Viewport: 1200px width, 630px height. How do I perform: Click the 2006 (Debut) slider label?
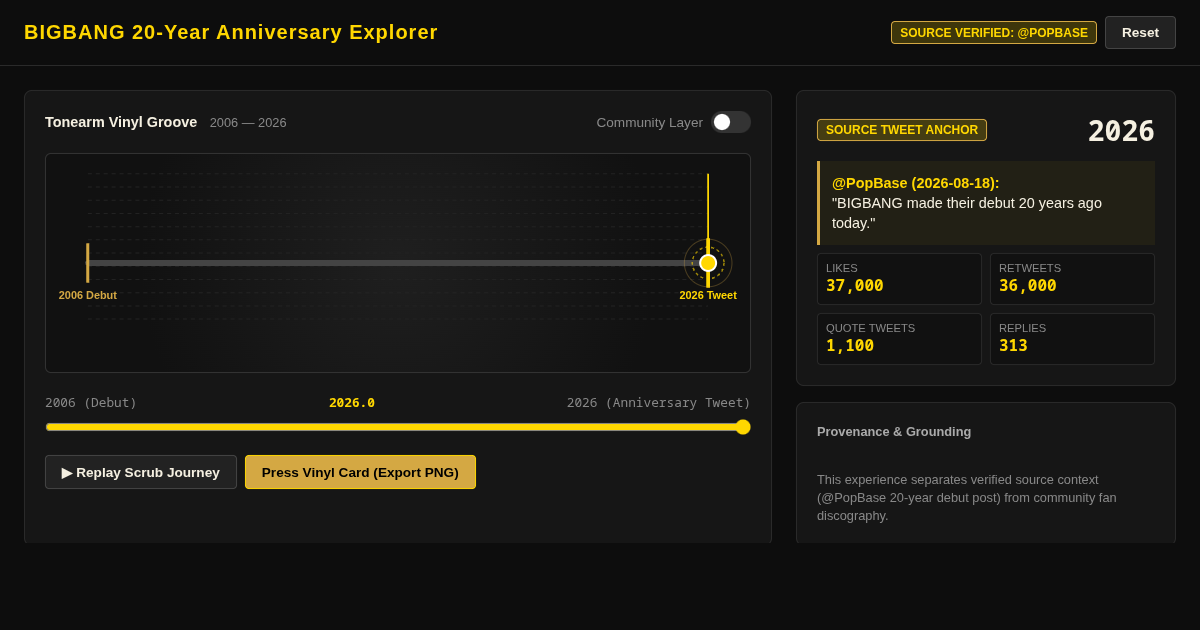point(91,403)
